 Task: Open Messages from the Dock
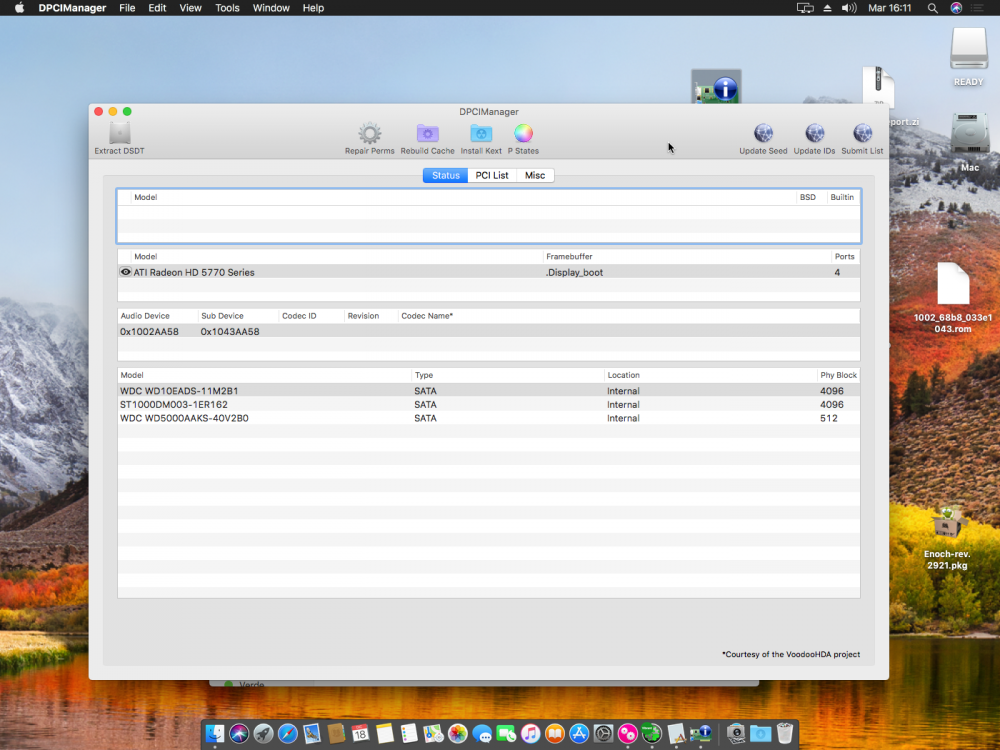[482, 734]
